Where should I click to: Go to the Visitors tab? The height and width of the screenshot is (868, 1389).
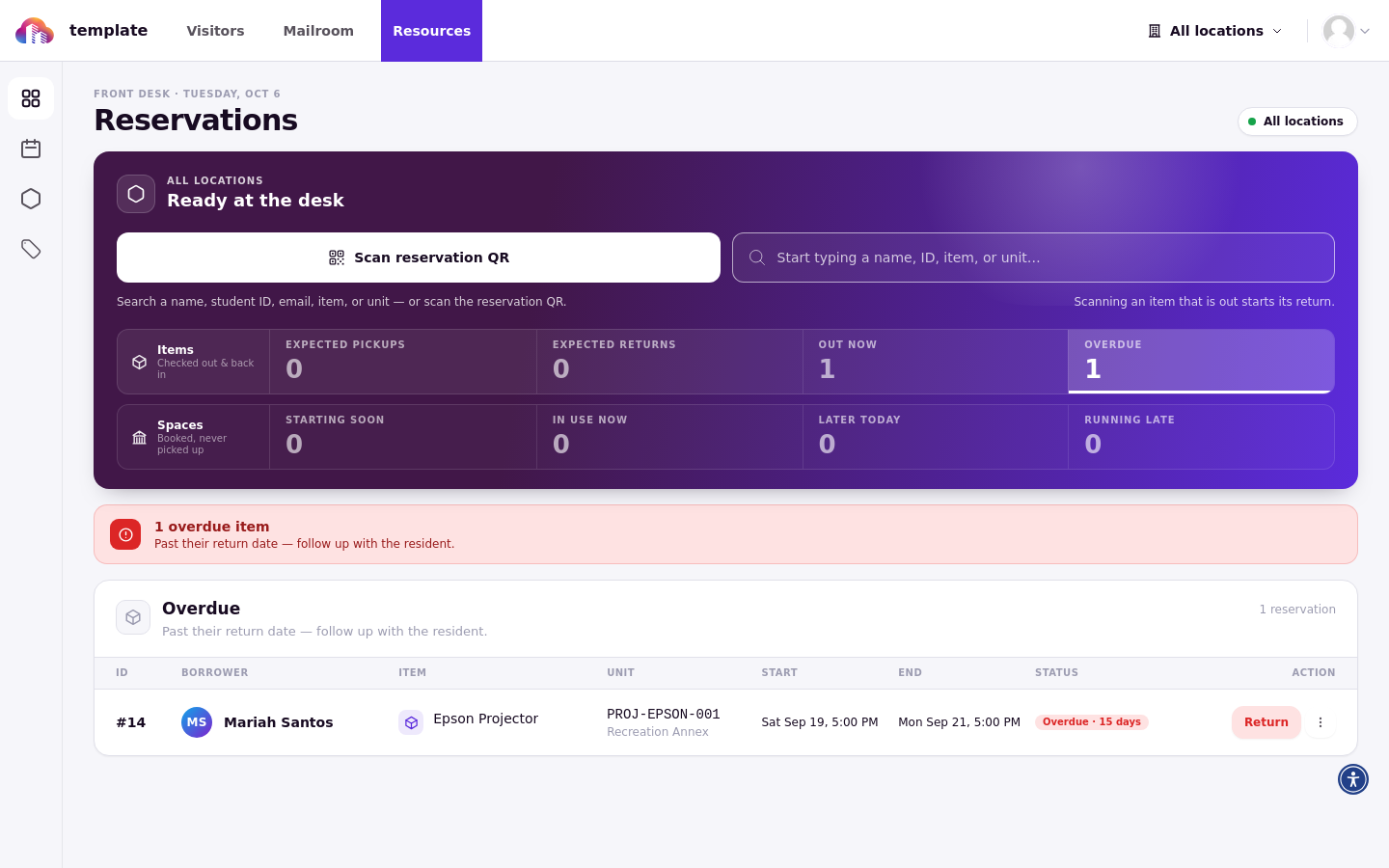215,31
